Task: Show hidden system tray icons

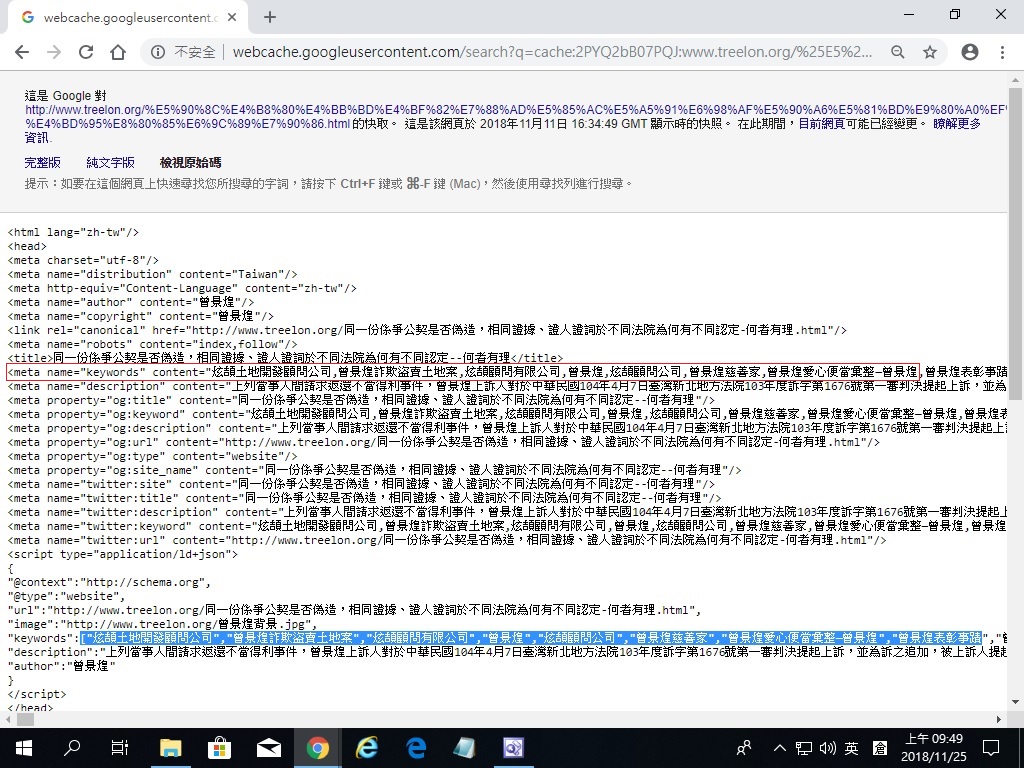Action: 780,748
